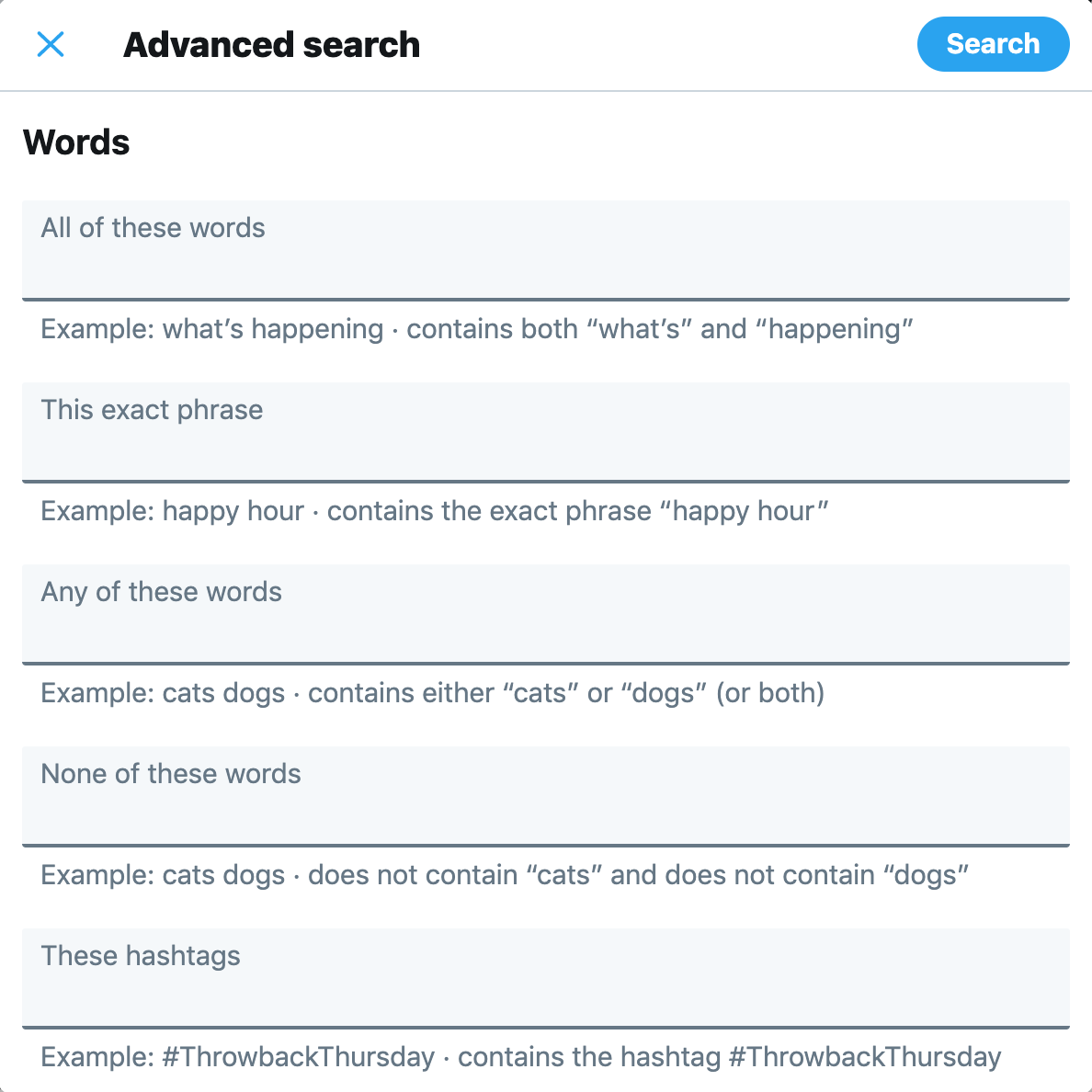
Task: Click the "These hashtags" placeholder label
Action: pyautogui.click(x=141, y=956)
